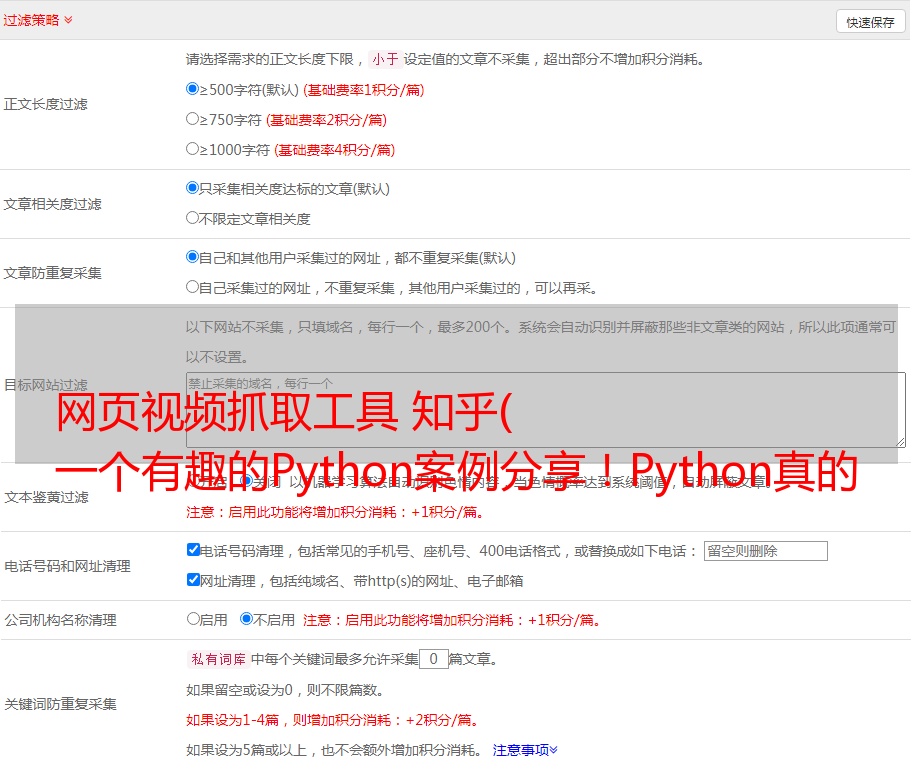Image resolution: width=912 pixels, height=768 pixels.
Task: Click the 私有词库 tag
Action: [x=219, y=659]
